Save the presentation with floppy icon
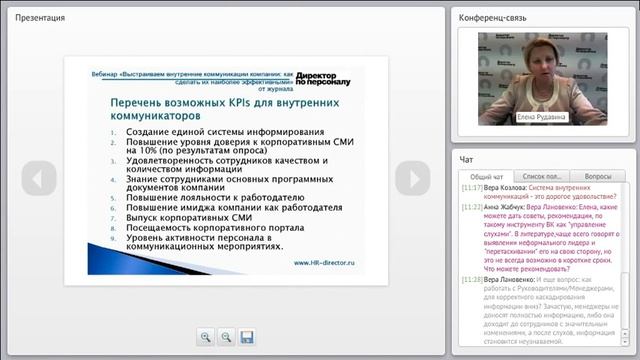This screenshot has height=360, width=640. click(247, 337)
